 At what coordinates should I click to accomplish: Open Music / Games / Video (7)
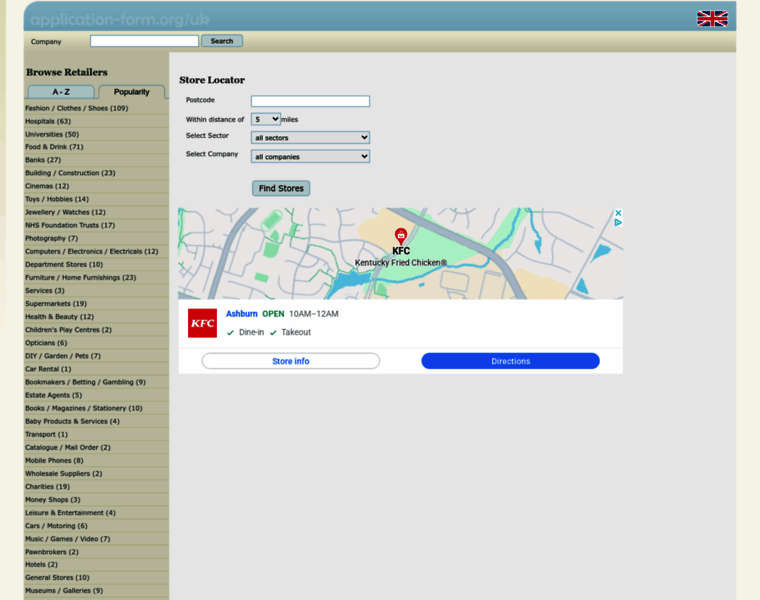click(x=68, y=539)
